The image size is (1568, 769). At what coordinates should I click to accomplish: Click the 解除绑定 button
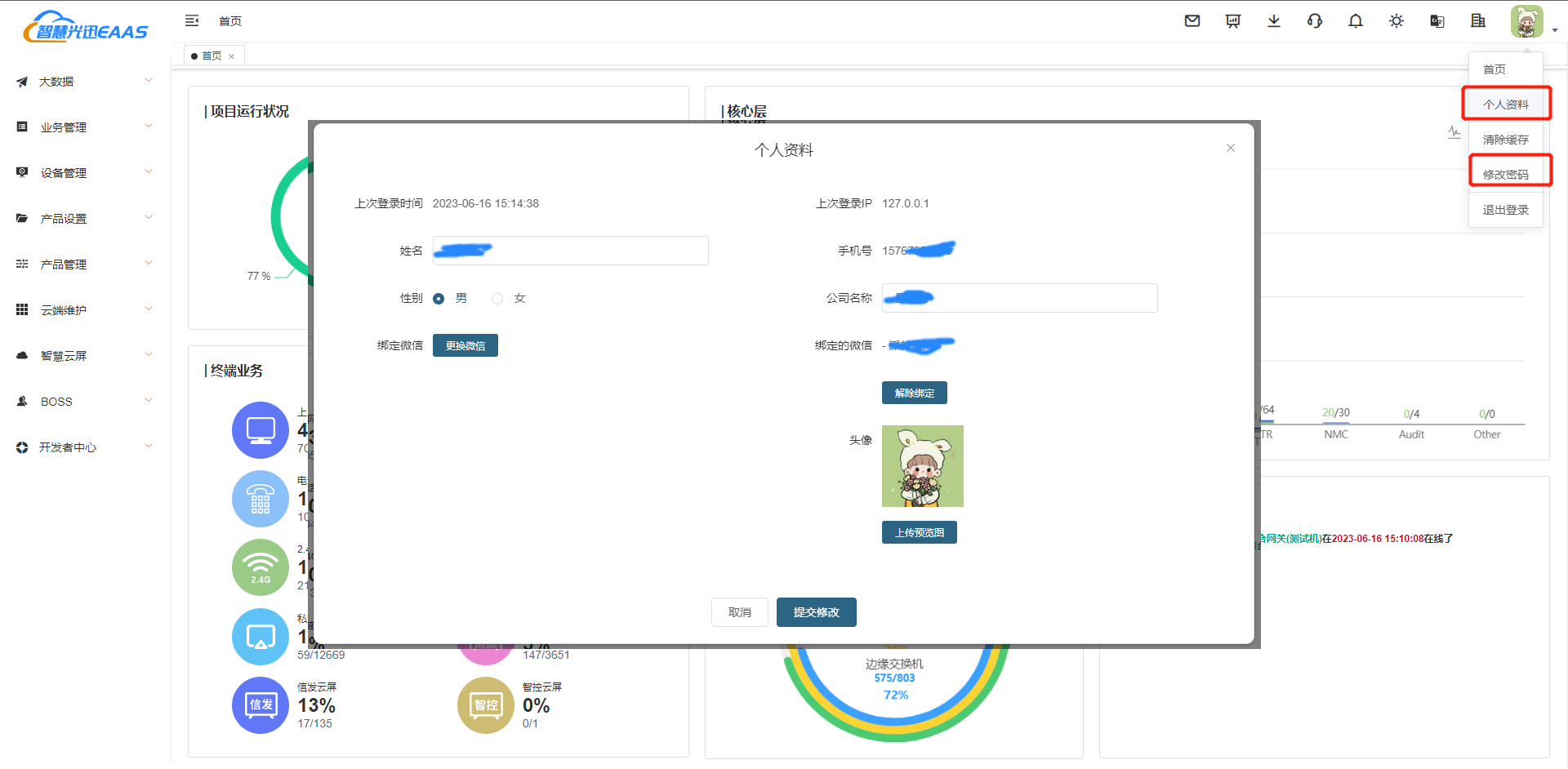point(914,393)
